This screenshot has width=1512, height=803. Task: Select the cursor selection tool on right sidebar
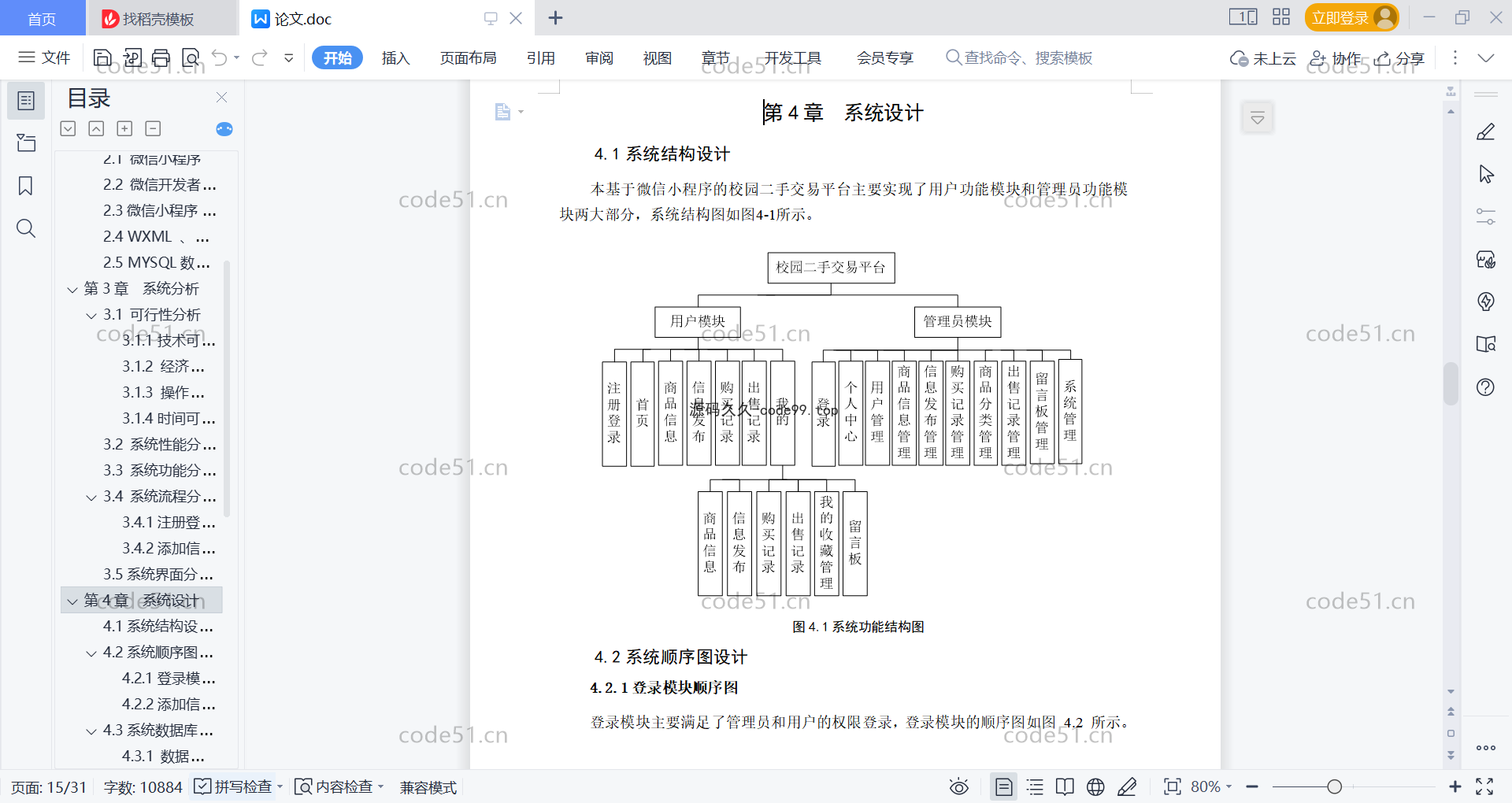point(1485,174)
